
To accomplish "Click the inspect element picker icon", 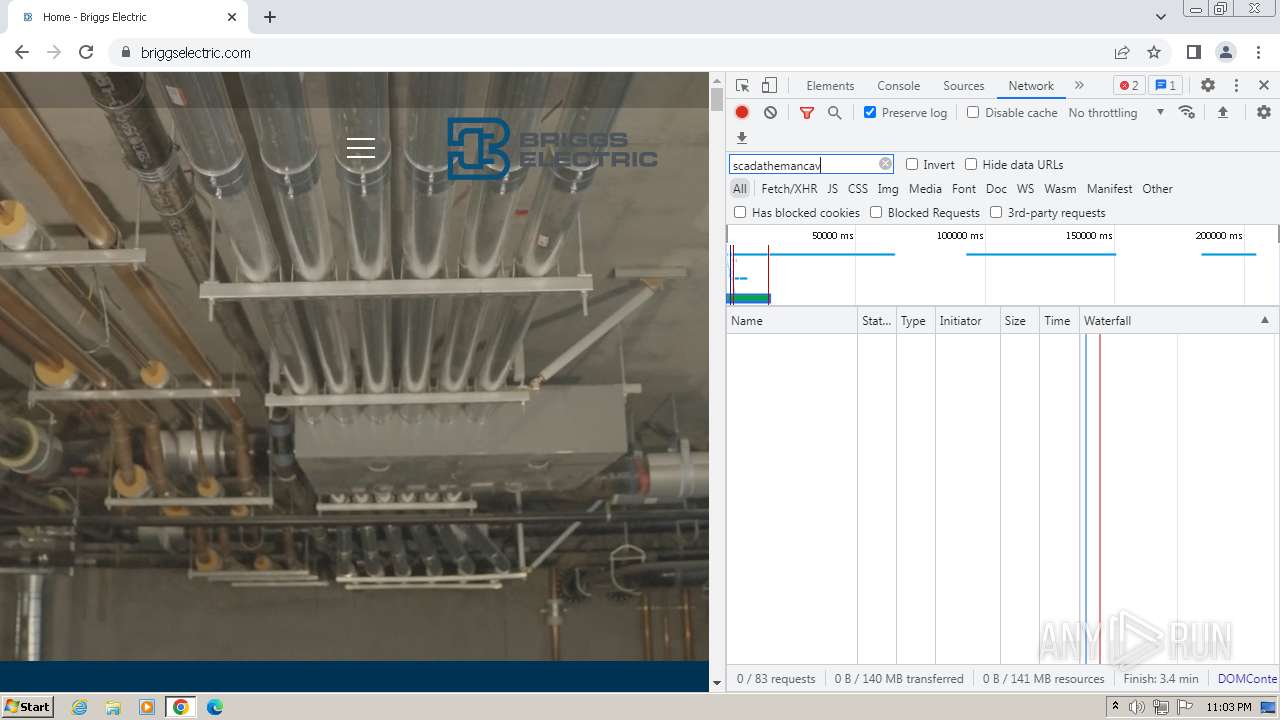I will (742, 86).
